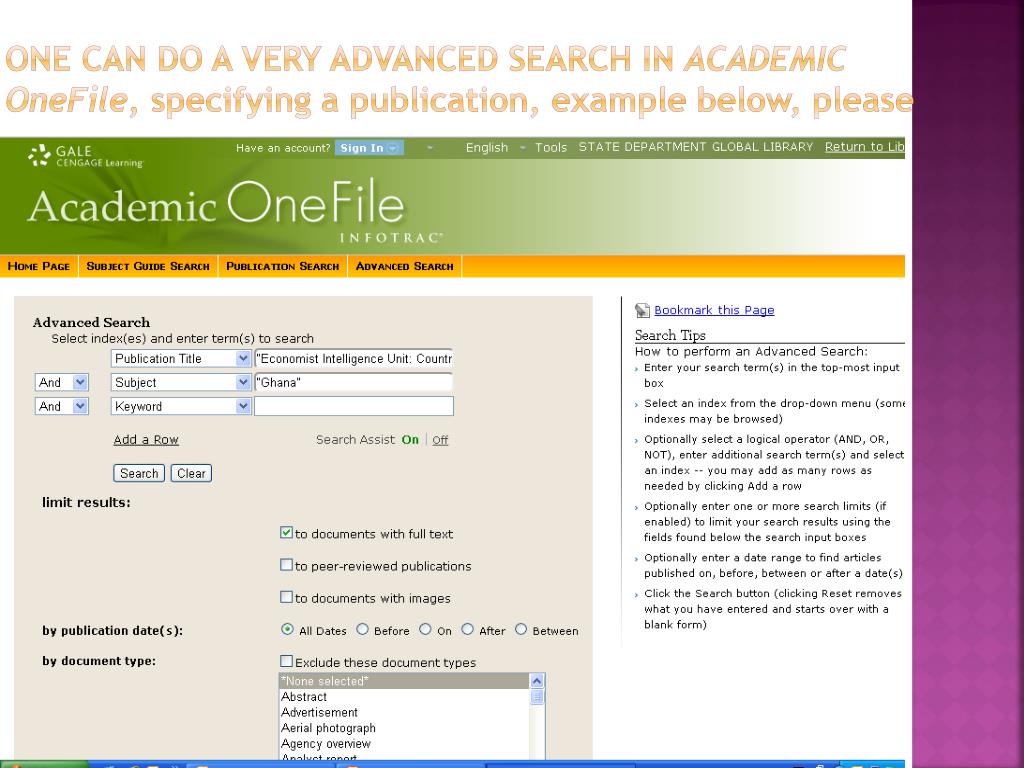This screenshot has height=768, width=1024.
Task: Check peer-reviewed publications limit
Action: pyautogui.click(x=286, y=564)
